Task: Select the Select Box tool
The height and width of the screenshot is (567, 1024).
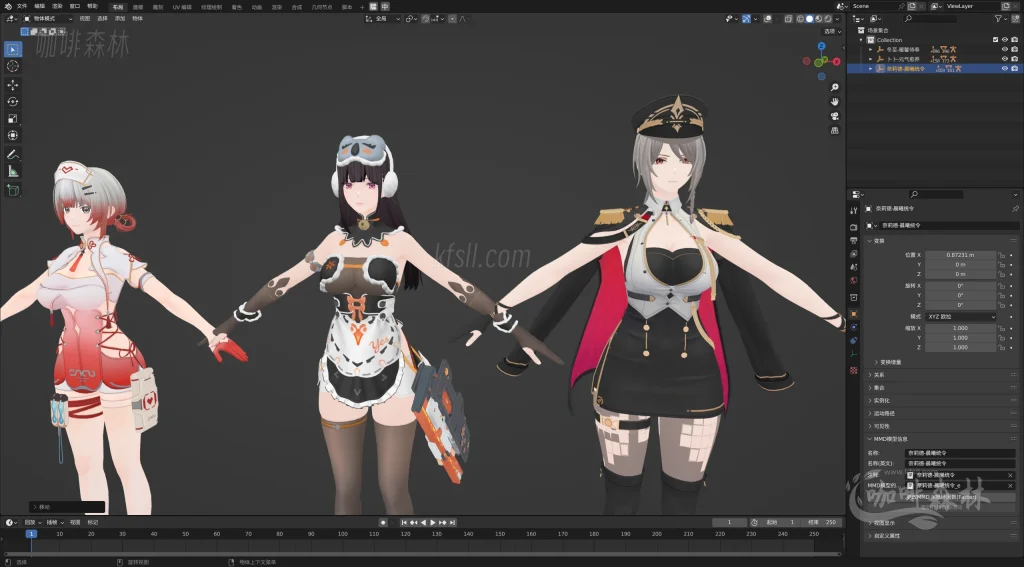Action: (12, 49)
